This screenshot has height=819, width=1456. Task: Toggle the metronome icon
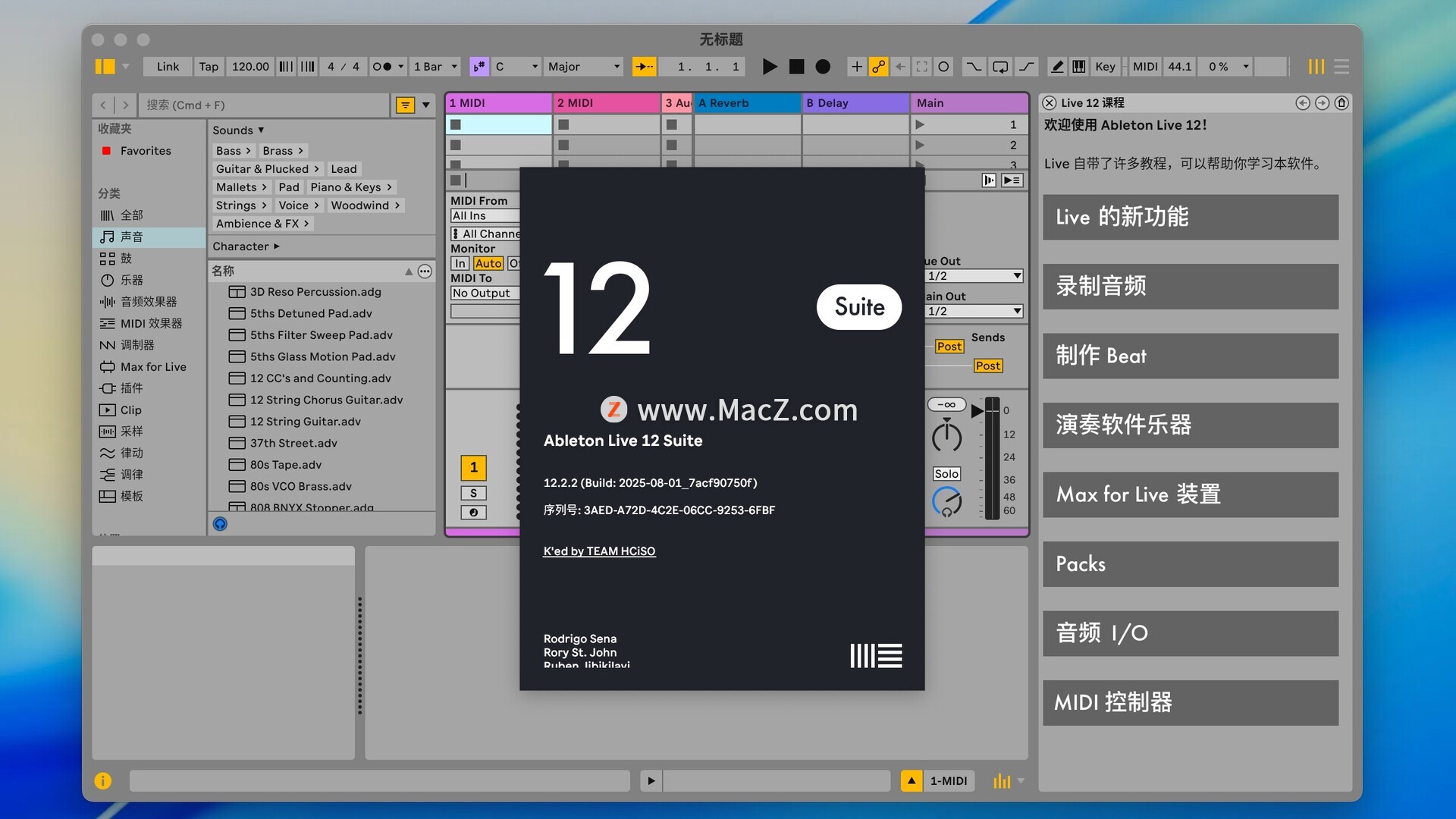coord(383,67)
